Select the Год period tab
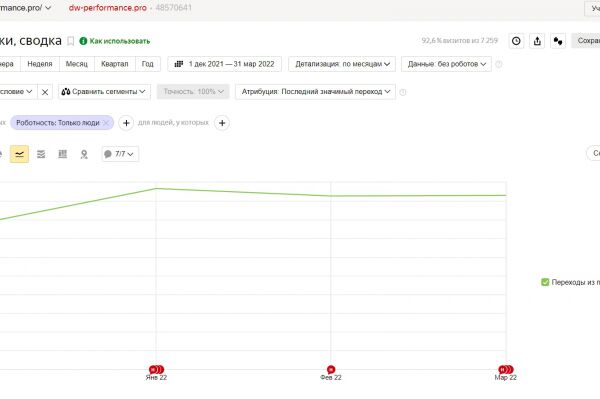The height and width of the screenshot is (399, 600). coord(148,64)
